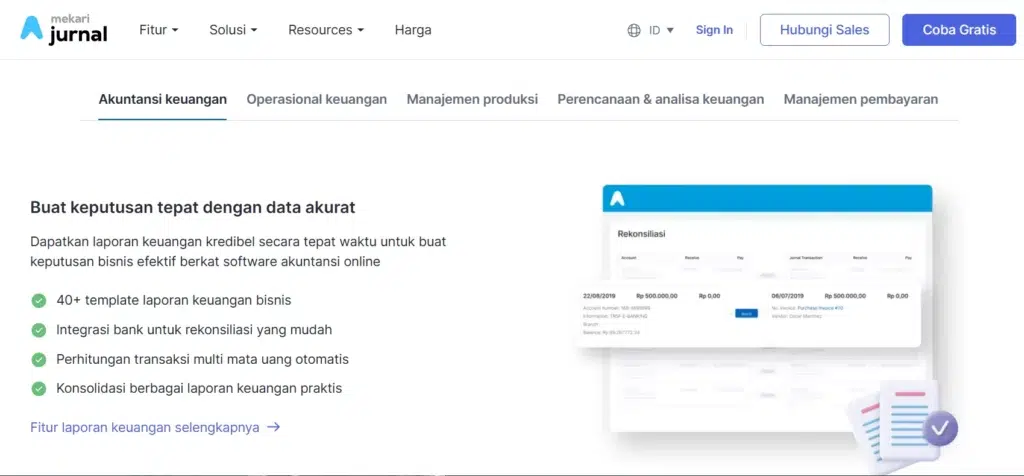1024x476 pixels.
Task: Click green check beside 40+ template laporan
Action: tap(39, 300)
